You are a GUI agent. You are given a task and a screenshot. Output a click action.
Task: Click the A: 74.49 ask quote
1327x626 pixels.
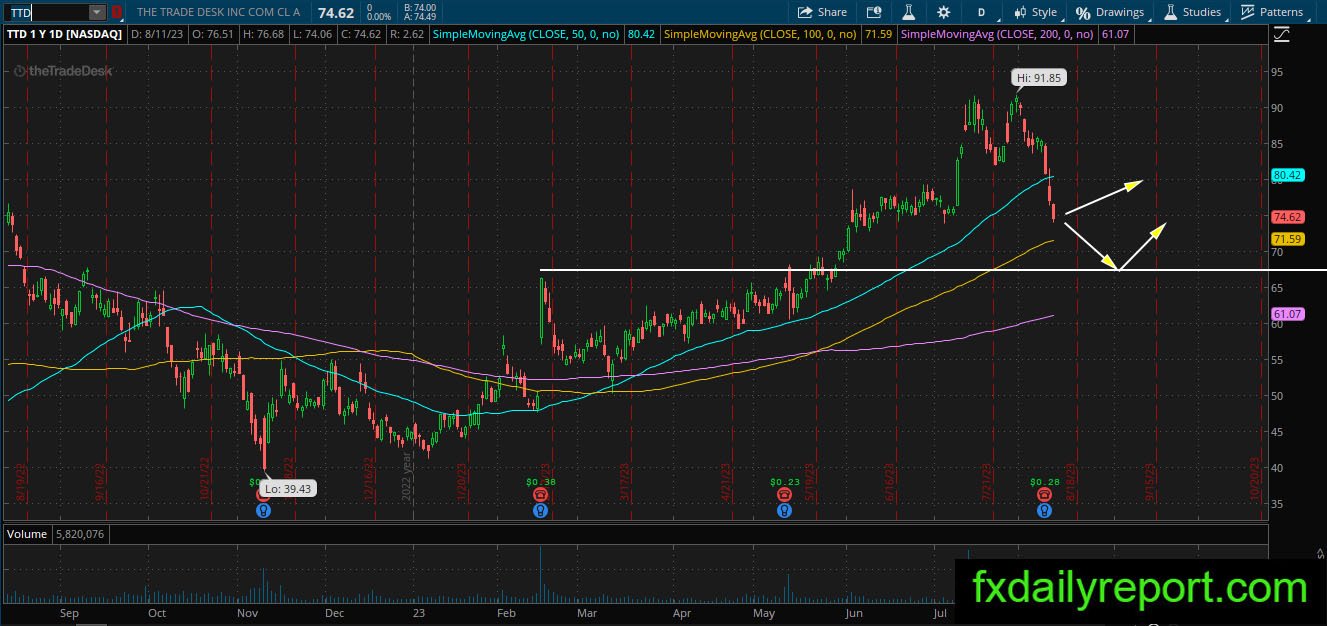(420, 17)
